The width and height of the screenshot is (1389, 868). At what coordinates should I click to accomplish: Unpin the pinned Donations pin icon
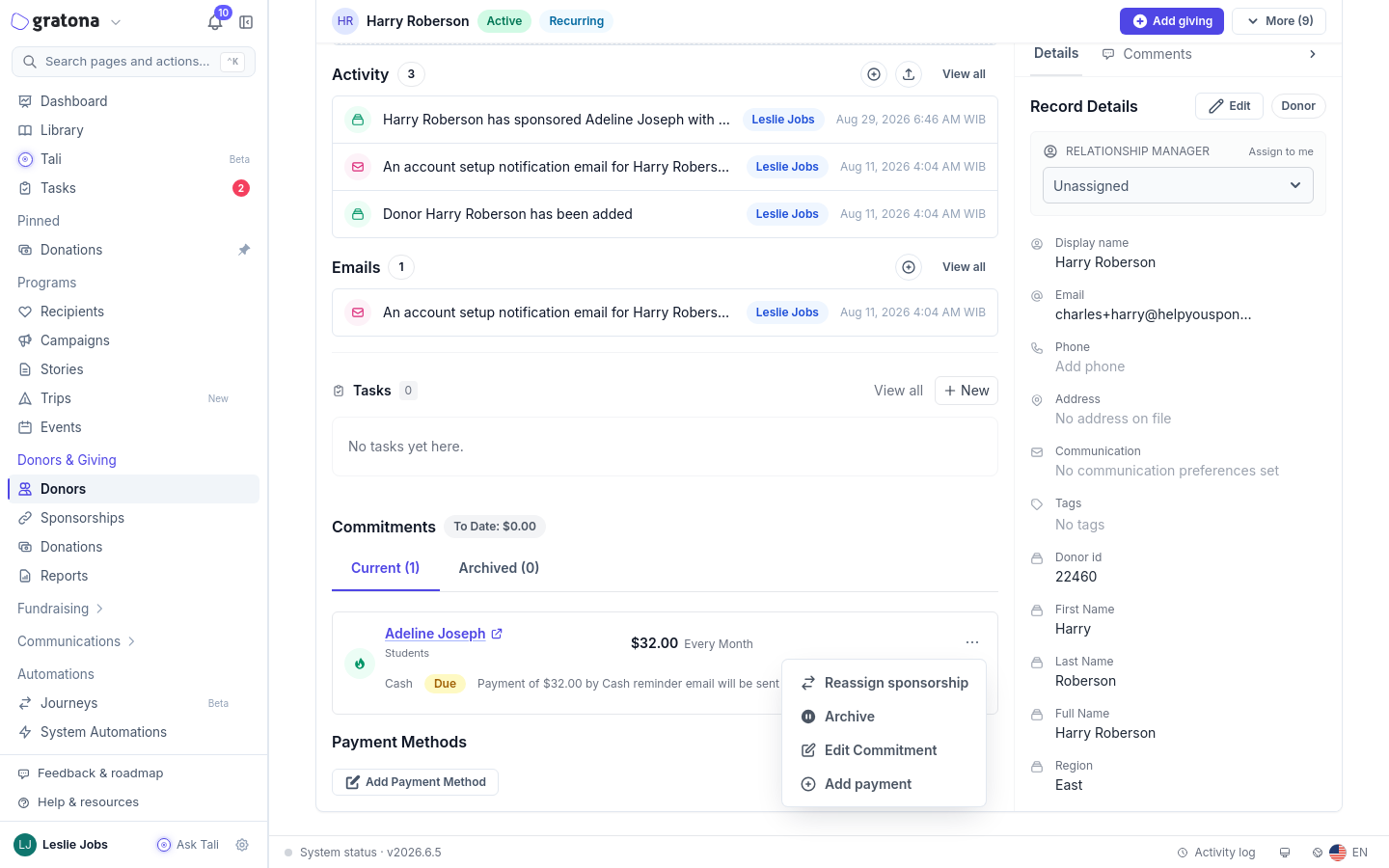pos(244,250)
